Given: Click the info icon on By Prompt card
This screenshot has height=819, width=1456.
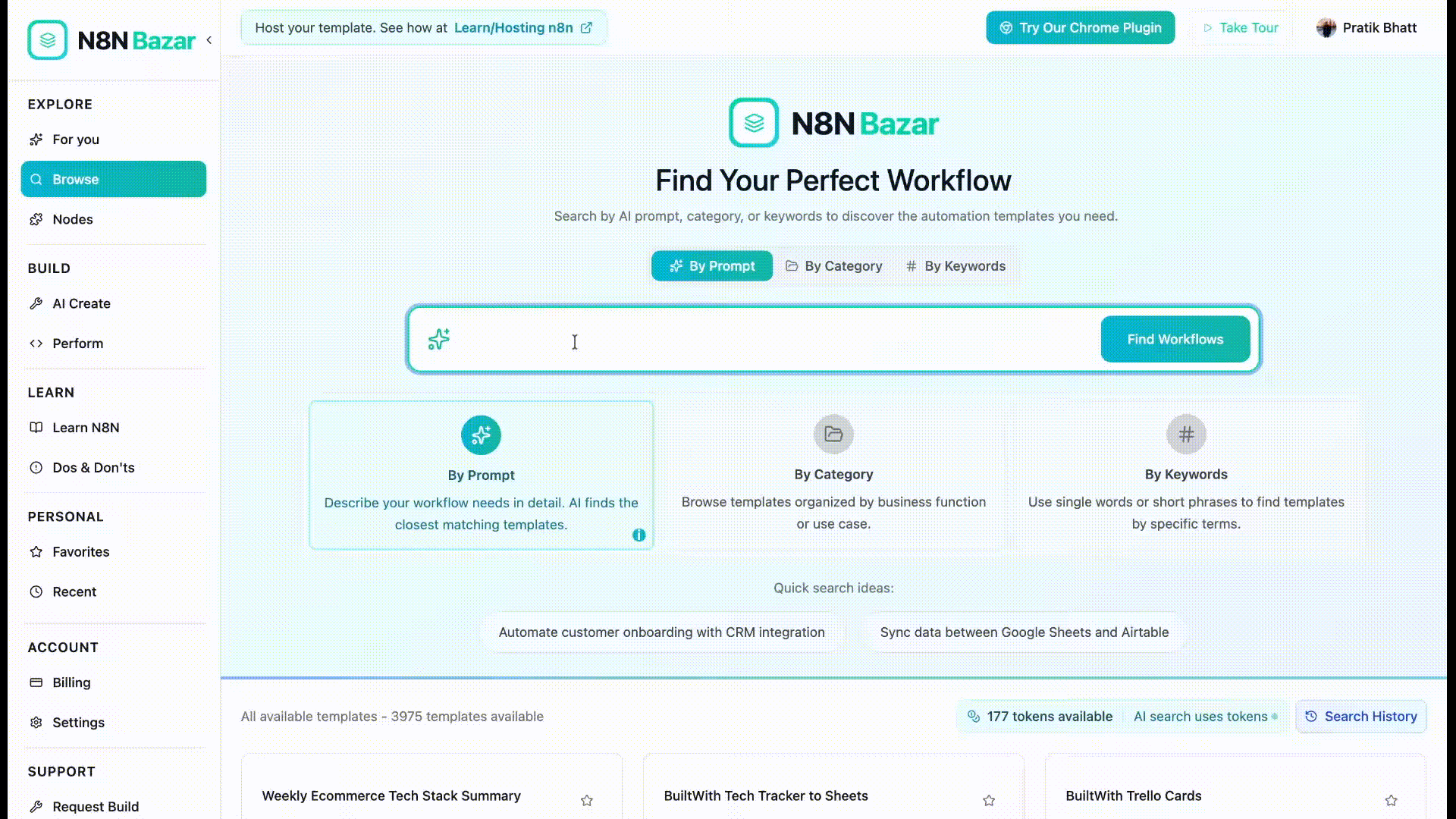Looking at the screenshot, I should 639,535.
